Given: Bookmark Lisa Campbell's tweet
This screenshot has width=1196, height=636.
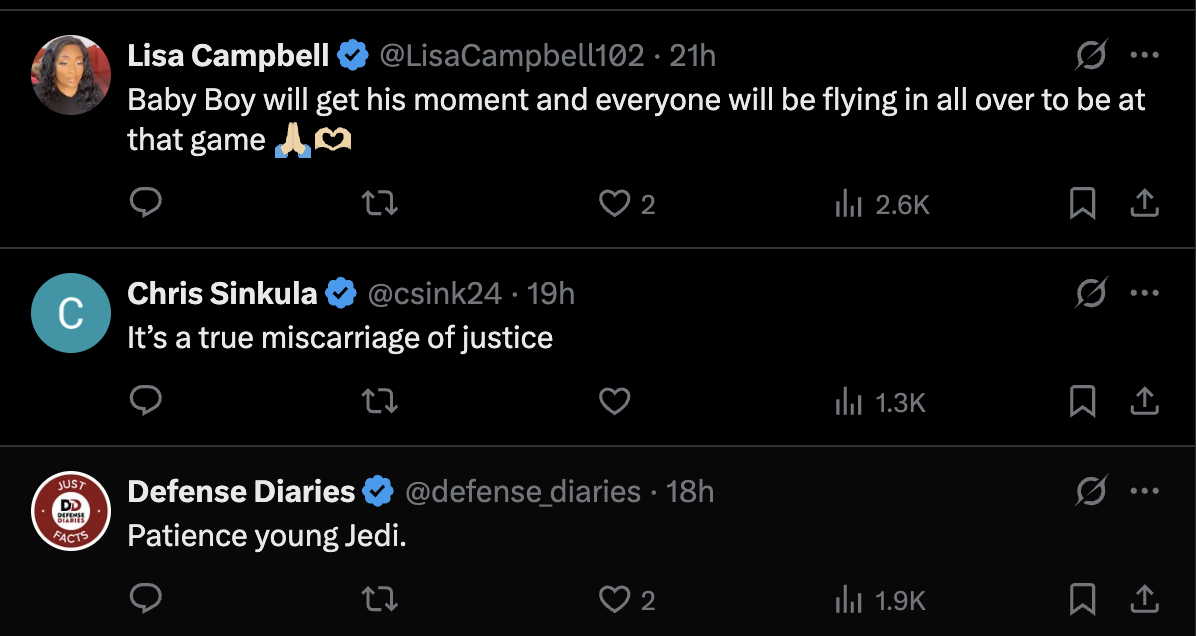Looking at the screenshot, I should [x=1082, y=204].
